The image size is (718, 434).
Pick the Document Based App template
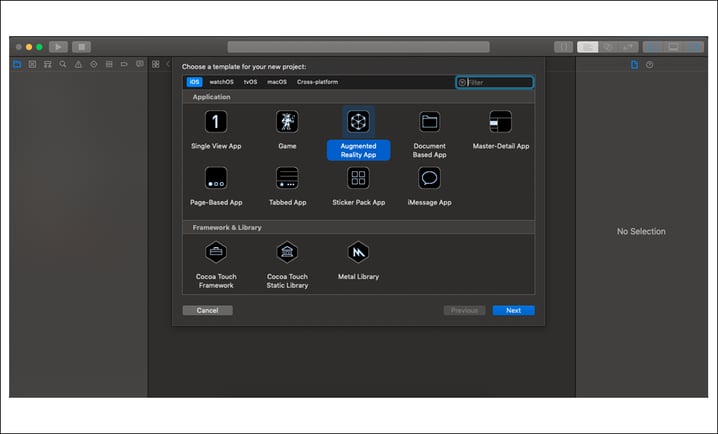pyautogui.click(x=429, y=135)
